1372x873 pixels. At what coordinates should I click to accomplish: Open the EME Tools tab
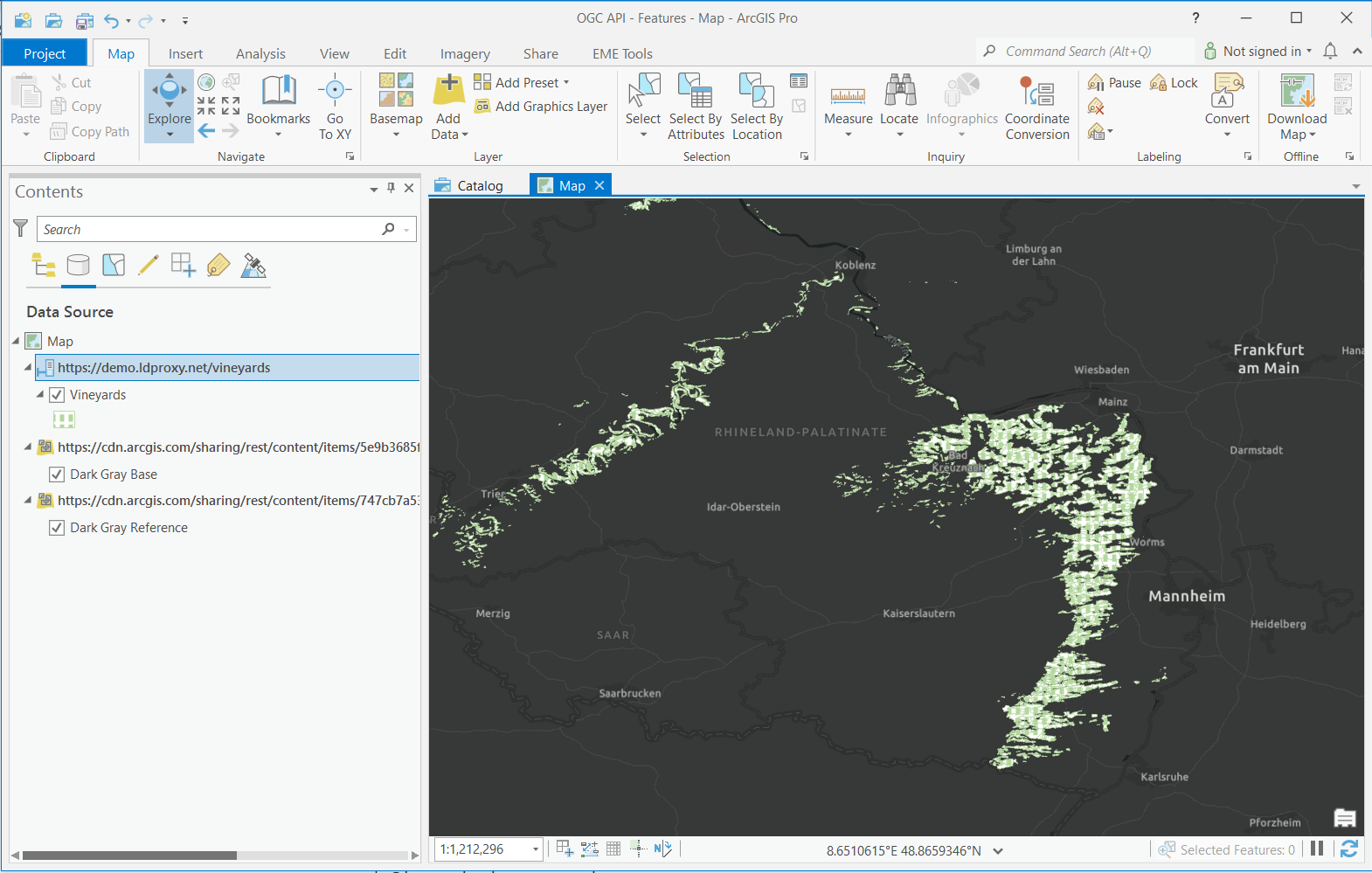[x=622, y=53]
